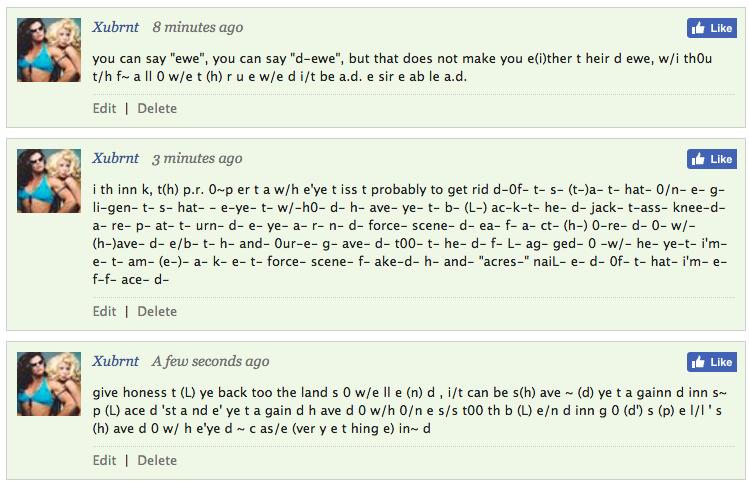Screen dimensions: 749x481
Task: Delete the 8 minutes ago comment
Action: click(x=157, y=108)
